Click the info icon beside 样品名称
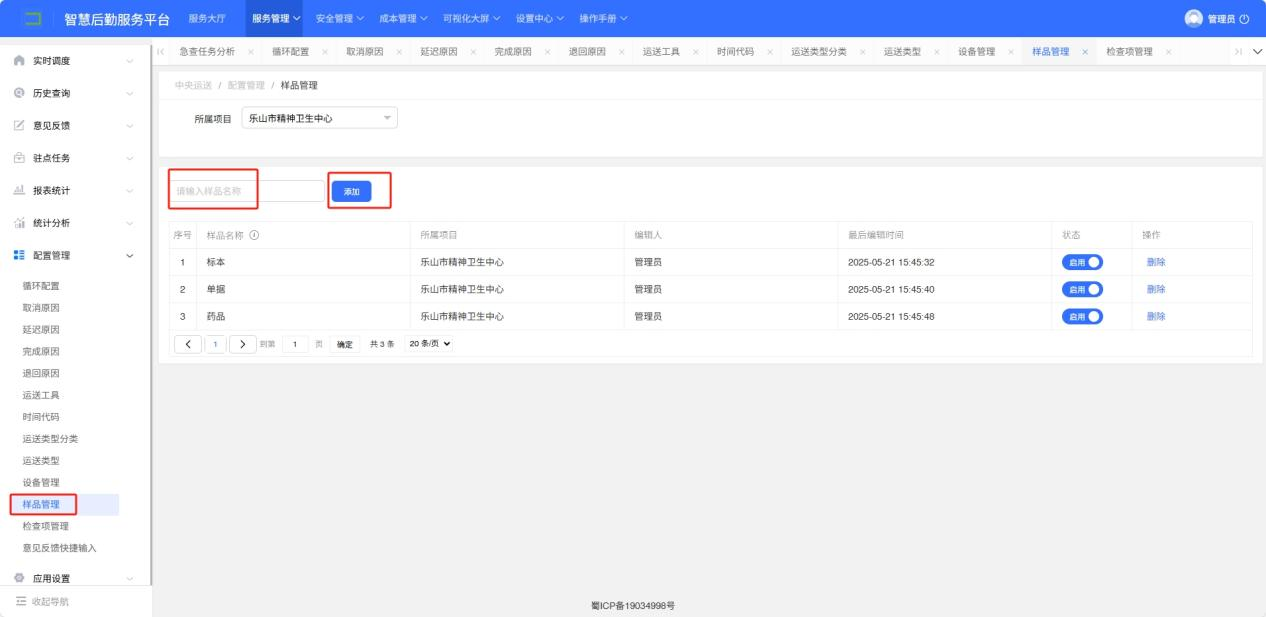The height and width of the screenshot is (617, 1266). point(254,236)
